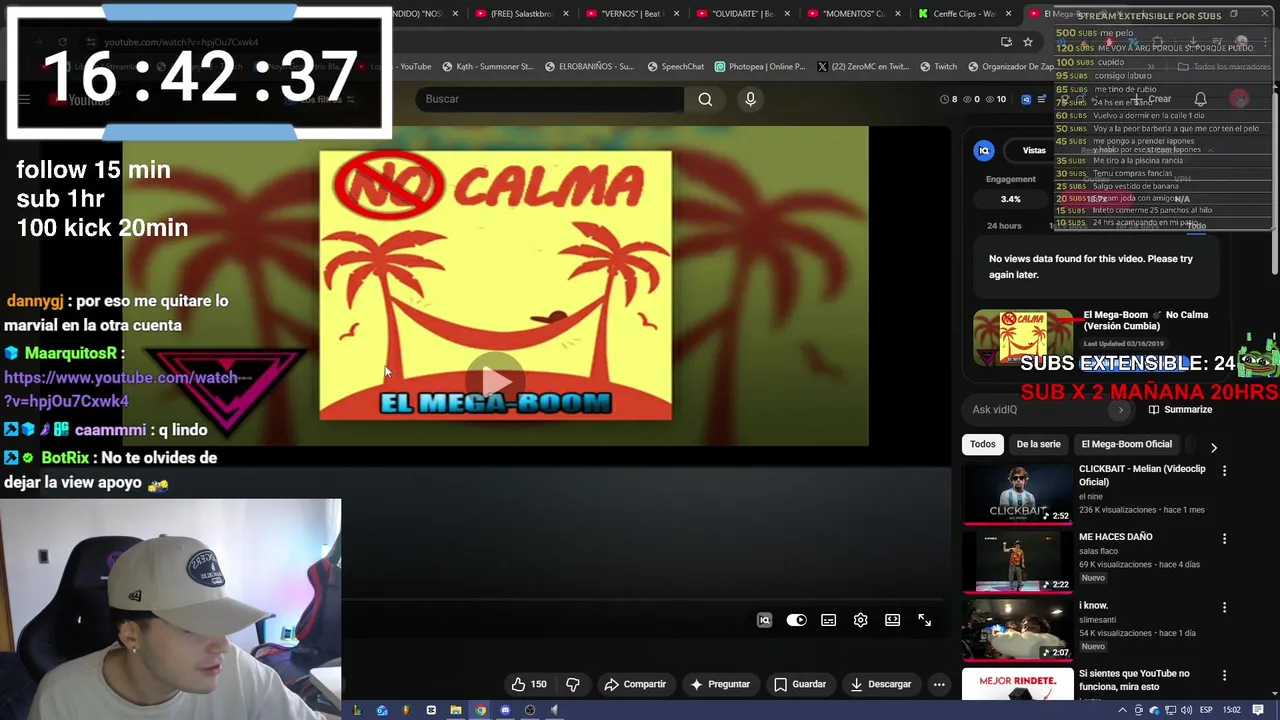Open the ELROBANIÑOS bookmark
Image resolution: width=1280 pixels, height=720 pixels.
590,67
